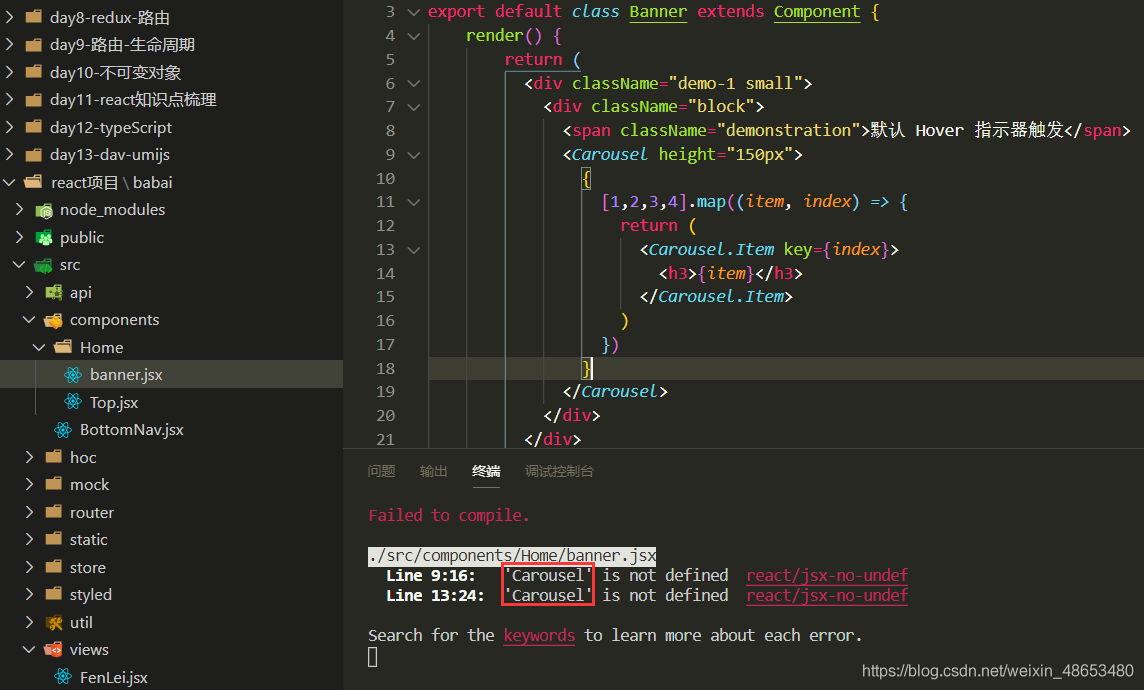
Task: Click the node_modules folder icon
Action: coord(44,210)
